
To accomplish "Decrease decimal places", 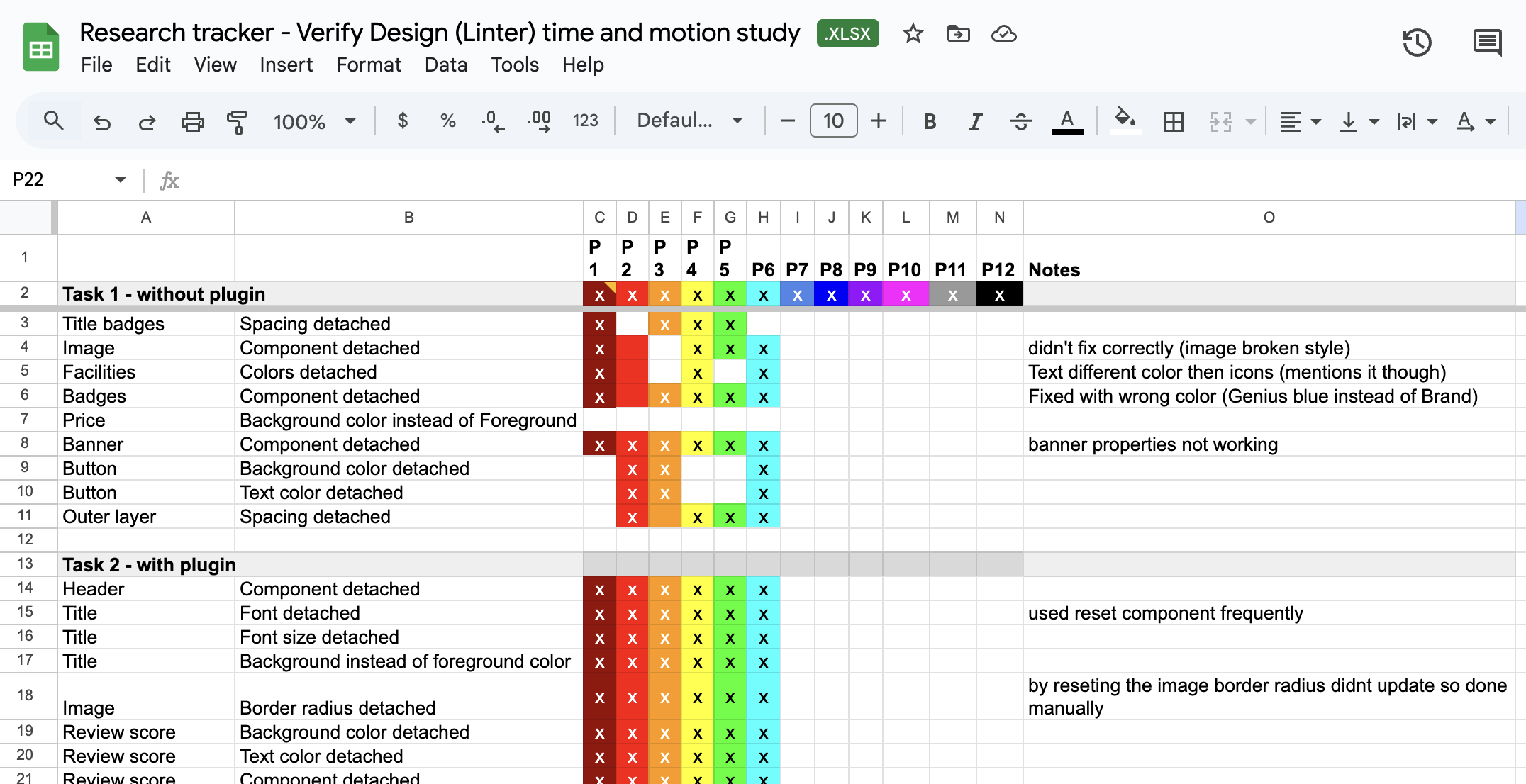I will click(491, 121).
